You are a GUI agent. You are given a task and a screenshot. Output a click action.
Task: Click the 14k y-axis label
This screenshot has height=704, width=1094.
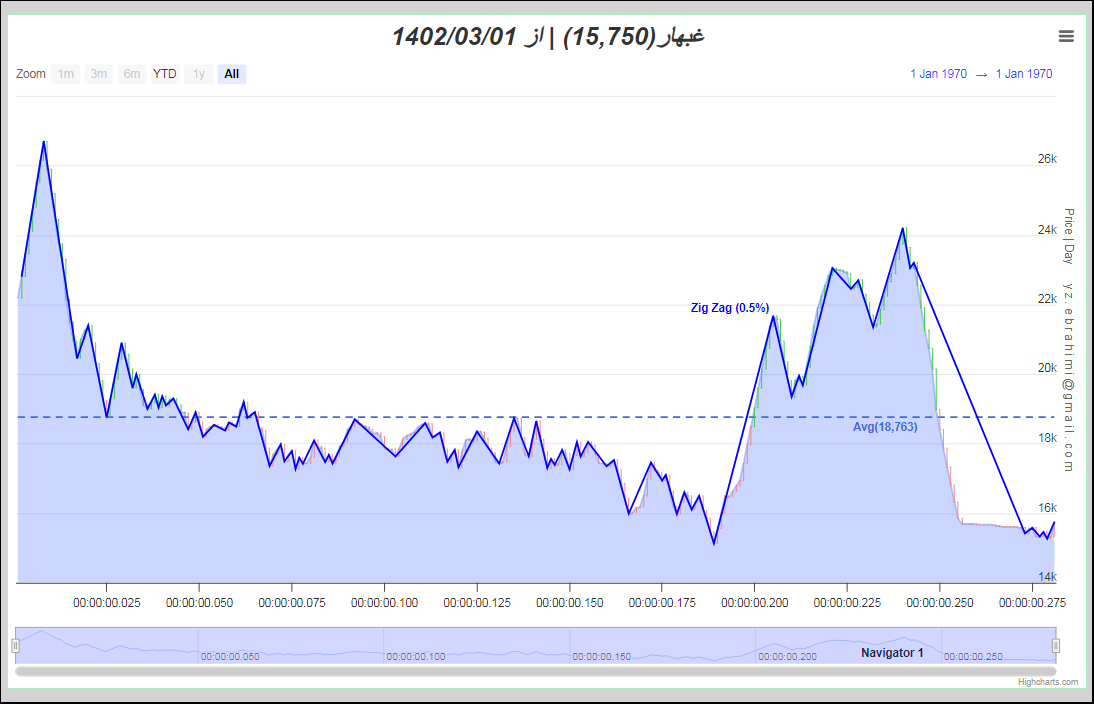(1047, 576)
